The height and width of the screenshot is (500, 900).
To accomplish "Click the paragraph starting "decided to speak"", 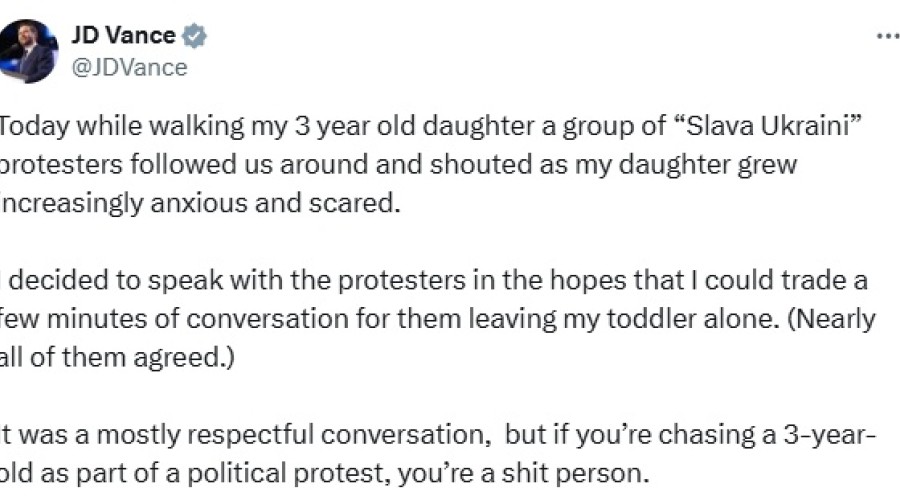I will (438, 319).
